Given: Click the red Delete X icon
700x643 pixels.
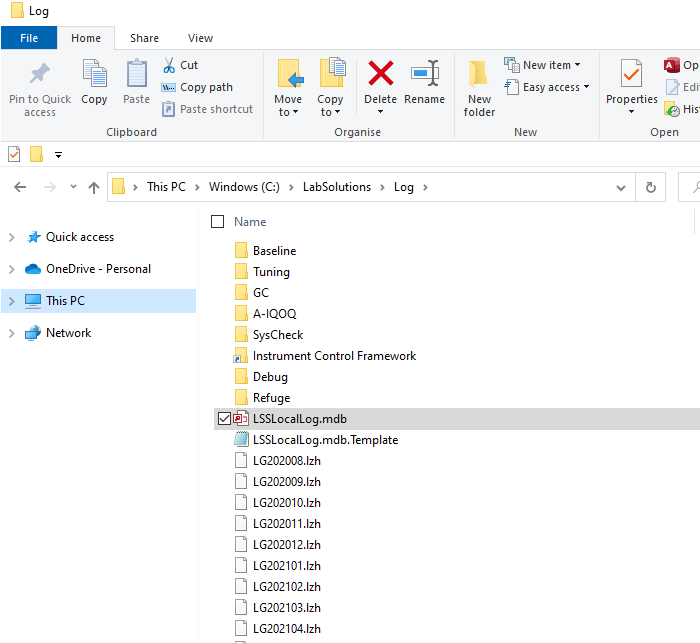Looking at the screenshot, I should (x=380, y=73).
